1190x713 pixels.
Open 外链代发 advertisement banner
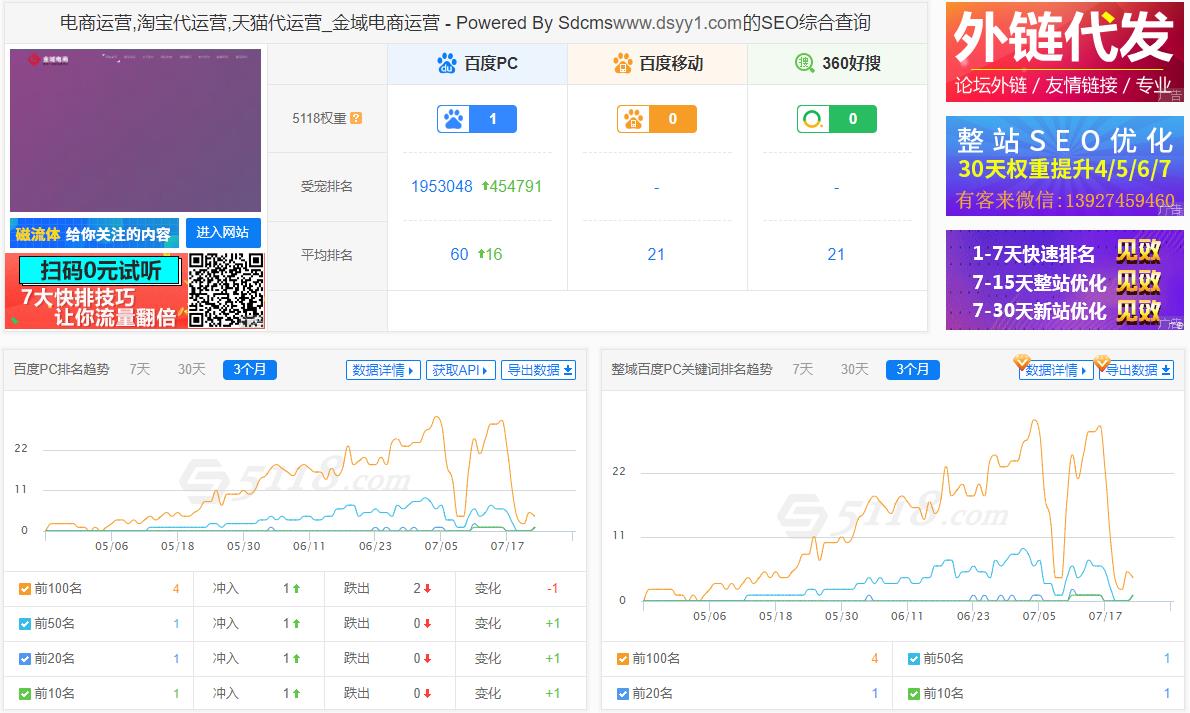click(1065, 52)
